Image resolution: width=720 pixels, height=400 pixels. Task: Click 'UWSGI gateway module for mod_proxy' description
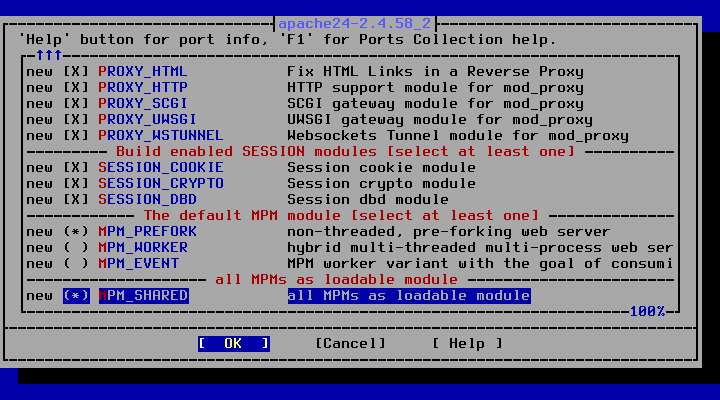(x=440, y=120)
